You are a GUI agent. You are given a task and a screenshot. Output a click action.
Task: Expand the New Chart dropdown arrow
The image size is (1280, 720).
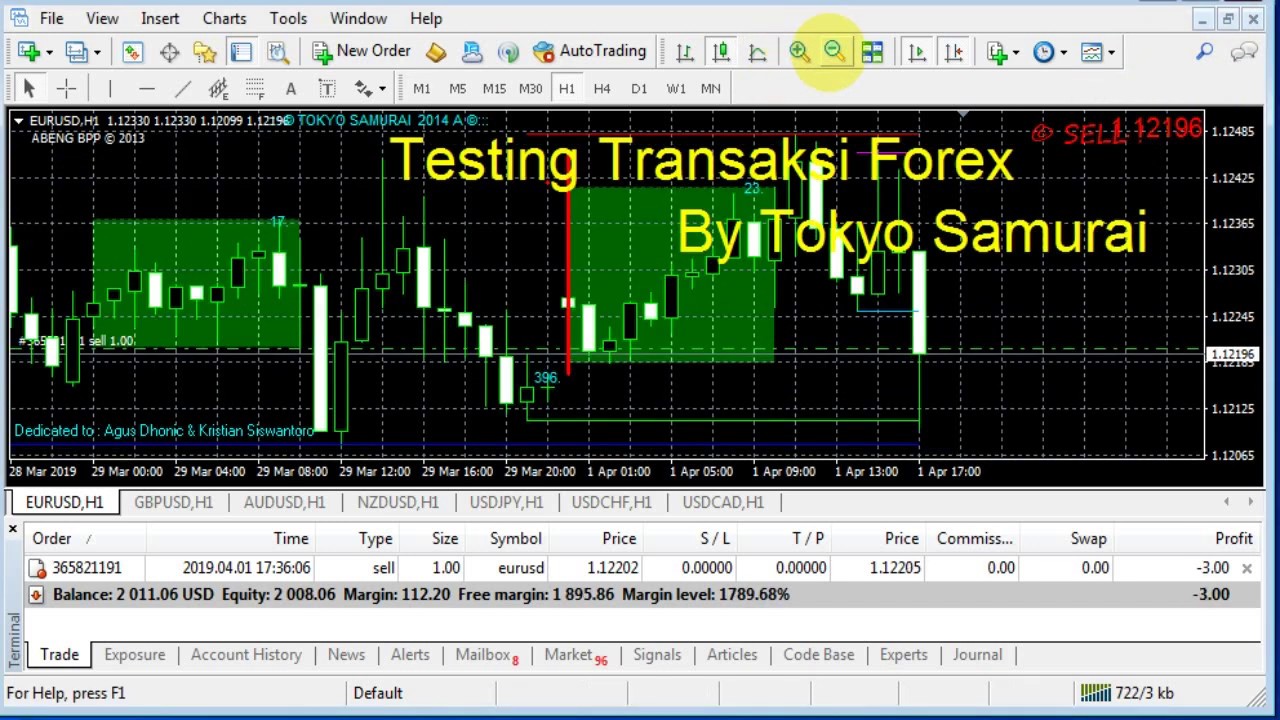click(48, 52)
